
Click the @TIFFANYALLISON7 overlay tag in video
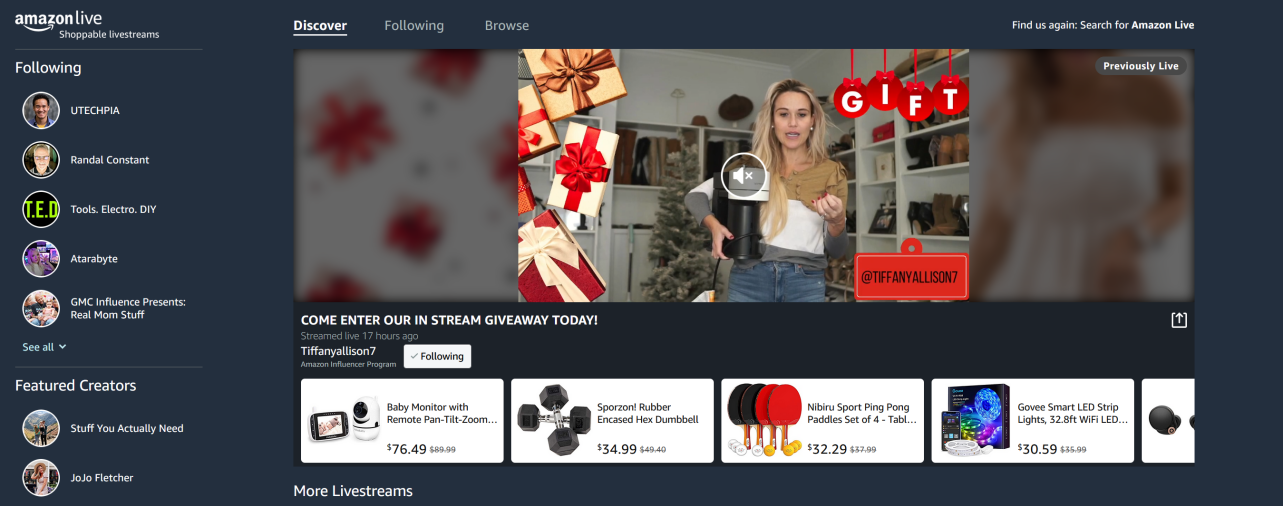click(x=912, y=277)
